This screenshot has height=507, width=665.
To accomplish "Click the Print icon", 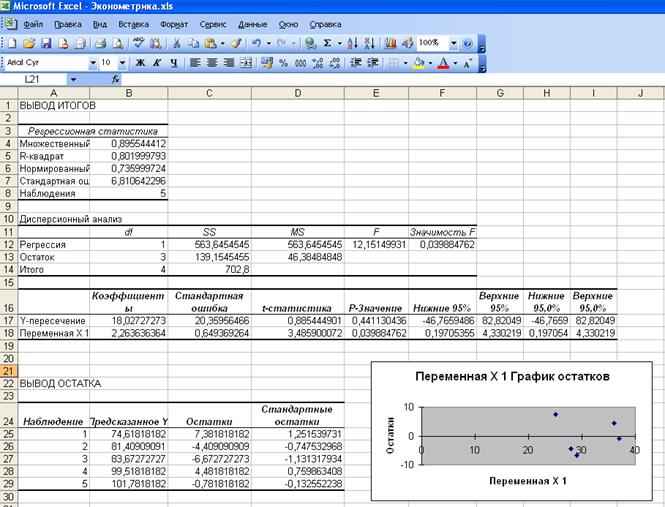I will coord(99,44).
